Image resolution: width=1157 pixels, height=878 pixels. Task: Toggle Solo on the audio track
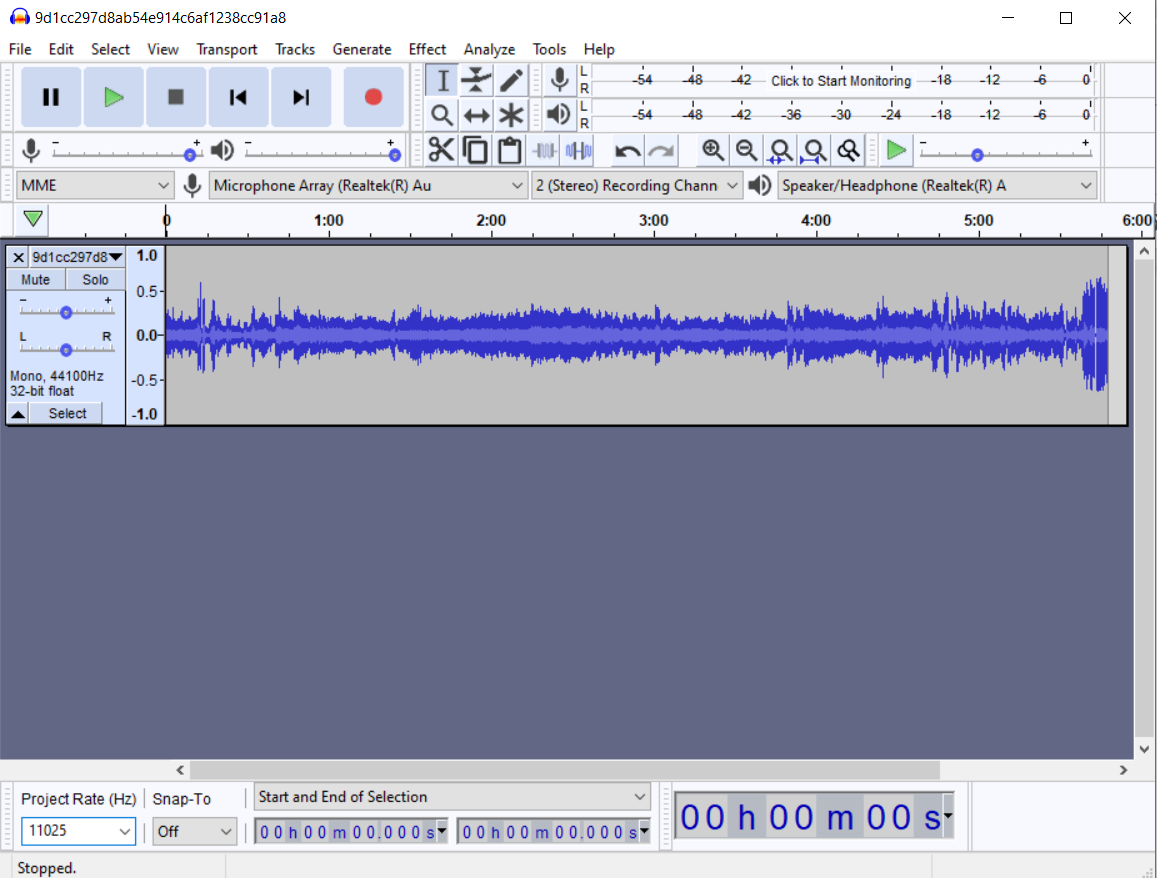(96, 280)
